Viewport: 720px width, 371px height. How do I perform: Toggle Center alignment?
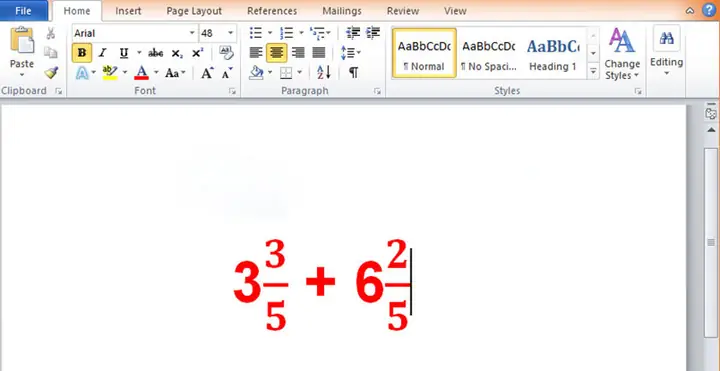click(x=276, y=53)
